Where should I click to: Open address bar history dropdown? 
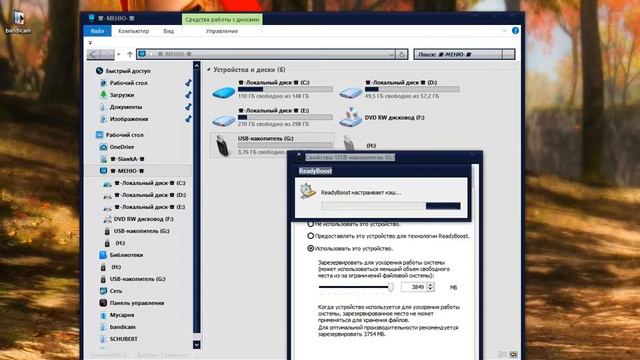[x=391, y=54]
